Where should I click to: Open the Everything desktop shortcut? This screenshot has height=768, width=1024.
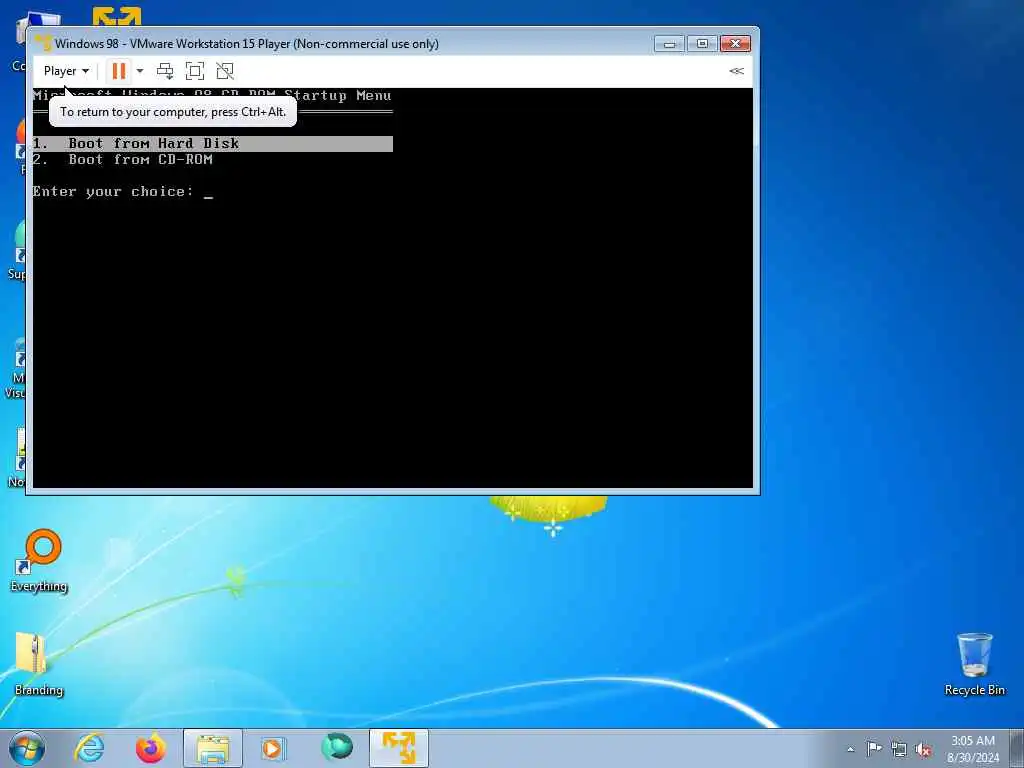[39, 560]
